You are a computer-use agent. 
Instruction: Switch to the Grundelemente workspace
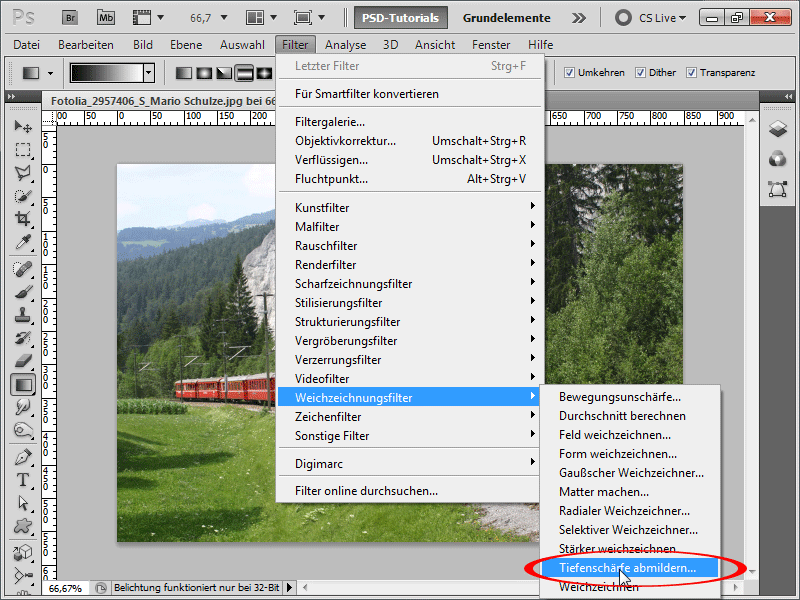click(507, 18)
